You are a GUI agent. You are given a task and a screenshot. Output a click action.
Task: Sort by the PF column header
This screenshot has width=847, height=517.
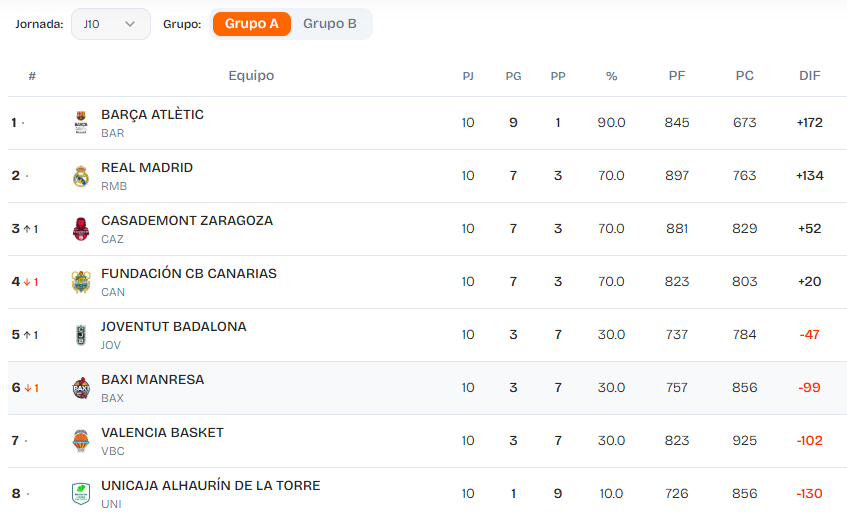[677, 76]
